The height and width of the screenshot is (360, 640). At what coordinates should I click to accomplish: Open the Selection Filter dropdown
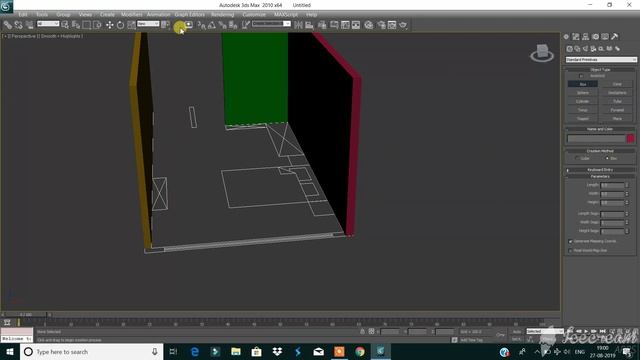[x=48, y=24]
